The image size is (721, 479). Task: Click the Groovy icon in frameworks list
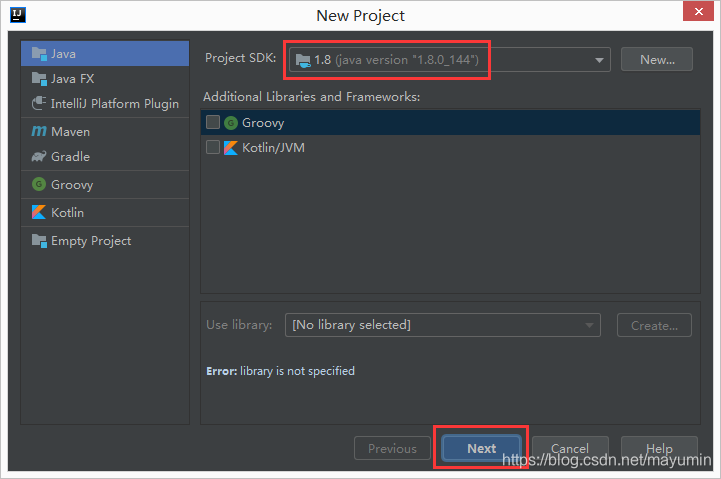(231, 123)
